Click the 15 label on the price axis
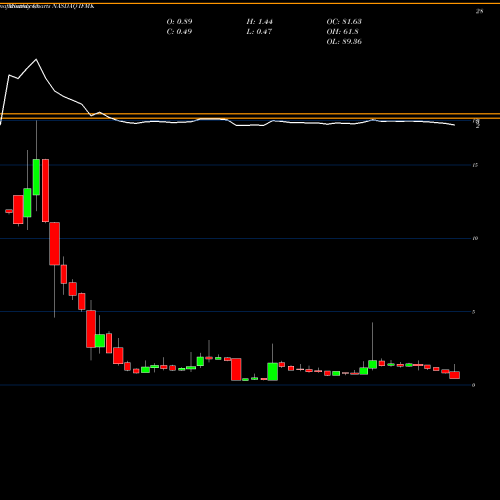 (475, 165)
